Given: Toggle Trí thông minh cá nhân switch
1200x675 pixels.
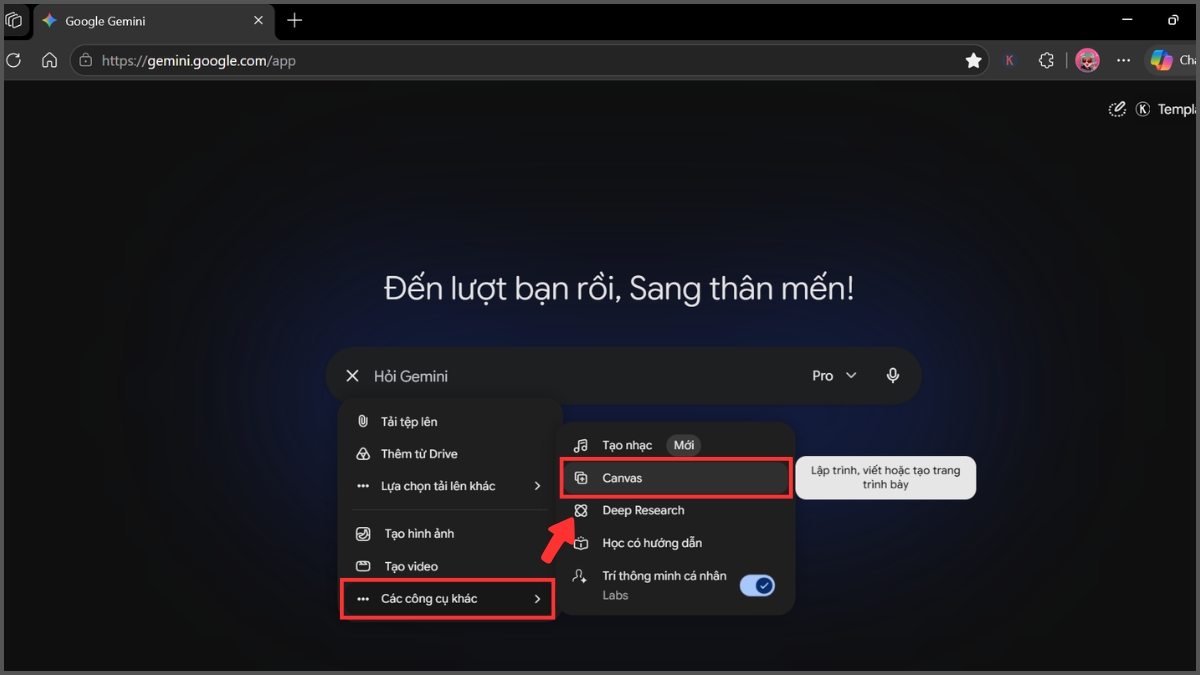Looking at the screenshot, I should pyautogui.click(x=757, y=585).
